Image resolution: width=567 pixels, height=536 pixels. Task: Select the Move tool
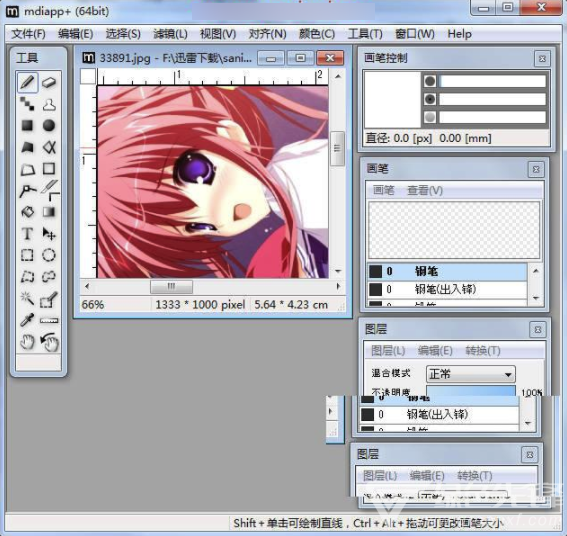click(49, 234)
